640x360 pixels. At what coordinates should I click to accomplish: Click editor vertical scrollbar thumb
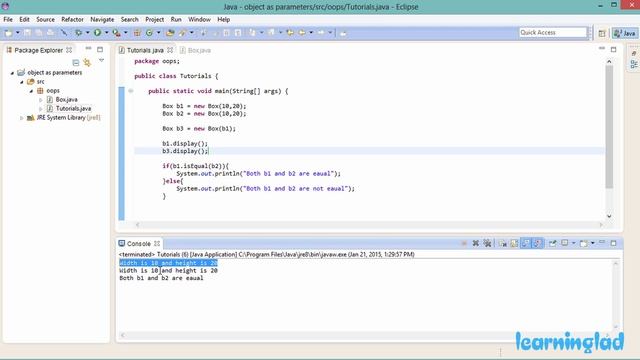point(609,127)
